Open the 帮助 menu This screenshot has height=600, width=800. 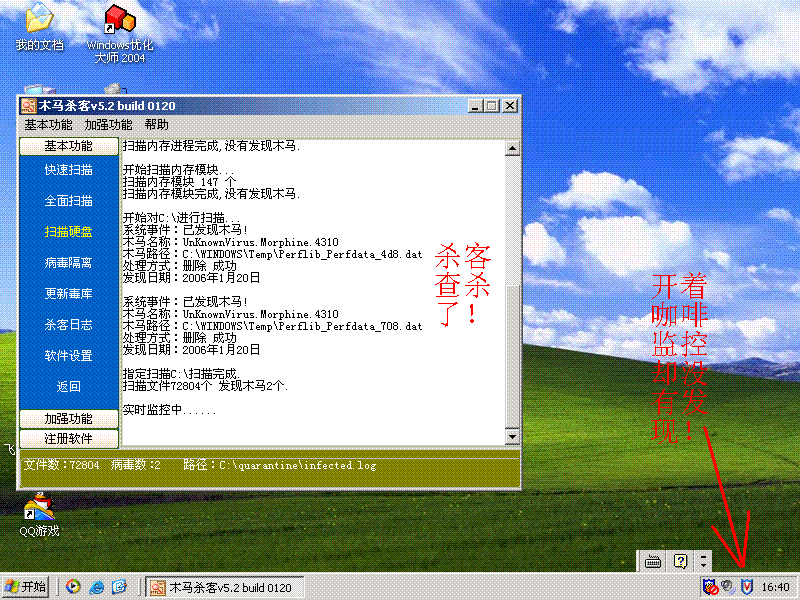click(x=156, y=124)
